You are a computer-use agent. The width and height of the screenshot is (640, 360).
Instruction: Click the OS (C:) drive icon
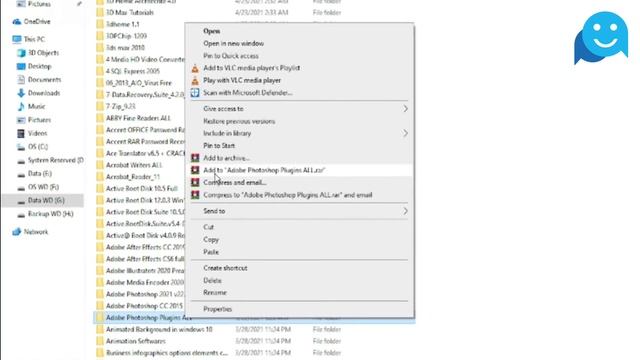[21, 147]
